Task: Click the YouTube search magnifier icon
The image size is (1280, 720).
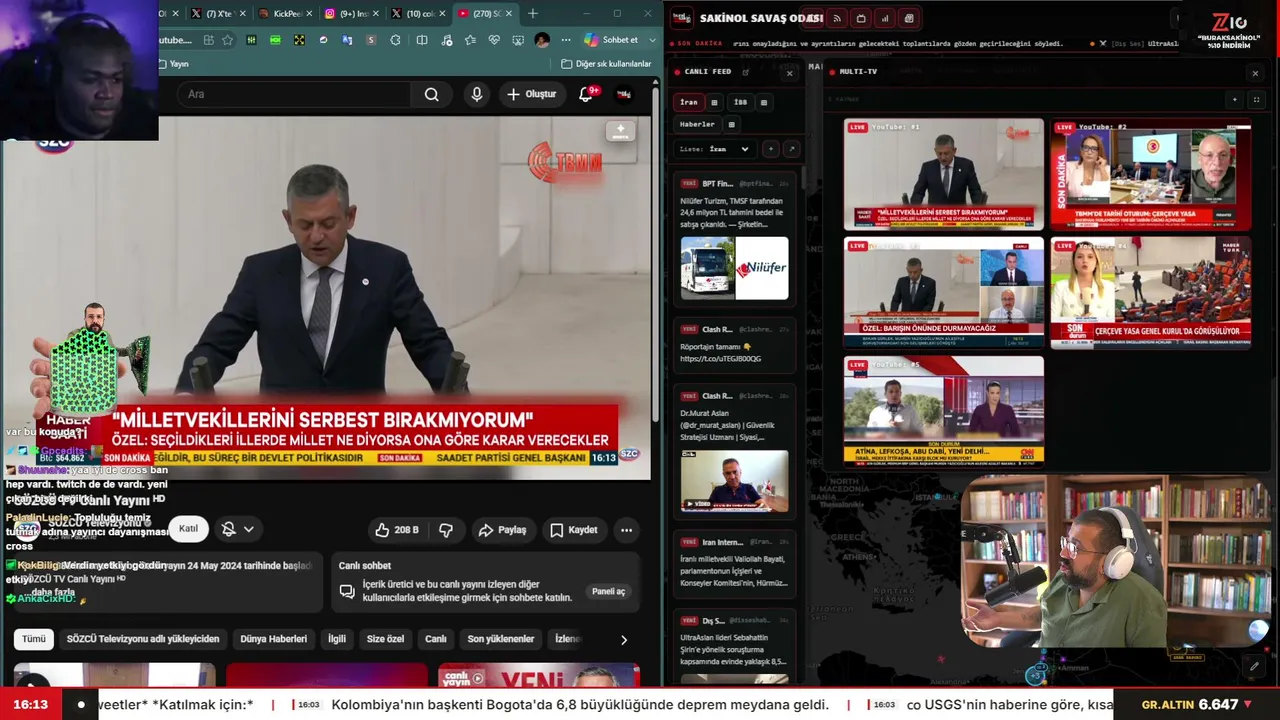Action: pos(431,94)
